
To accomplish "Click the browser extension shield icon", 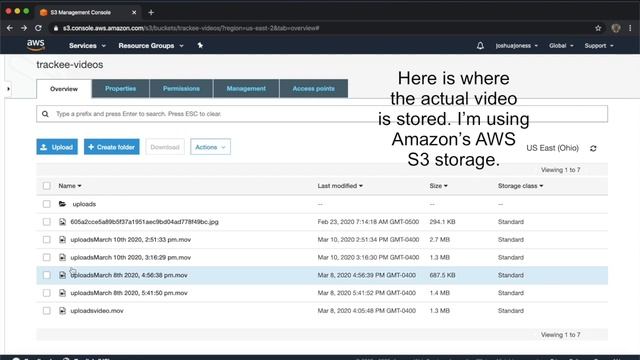I will coord(616,28).
